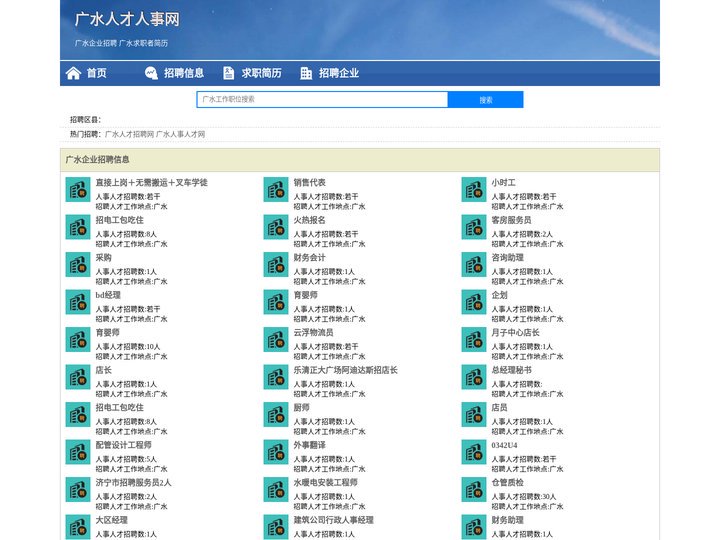Open the 企划 job listing
Viewport: 720px width, 540px height.
(x=500, y=295)
